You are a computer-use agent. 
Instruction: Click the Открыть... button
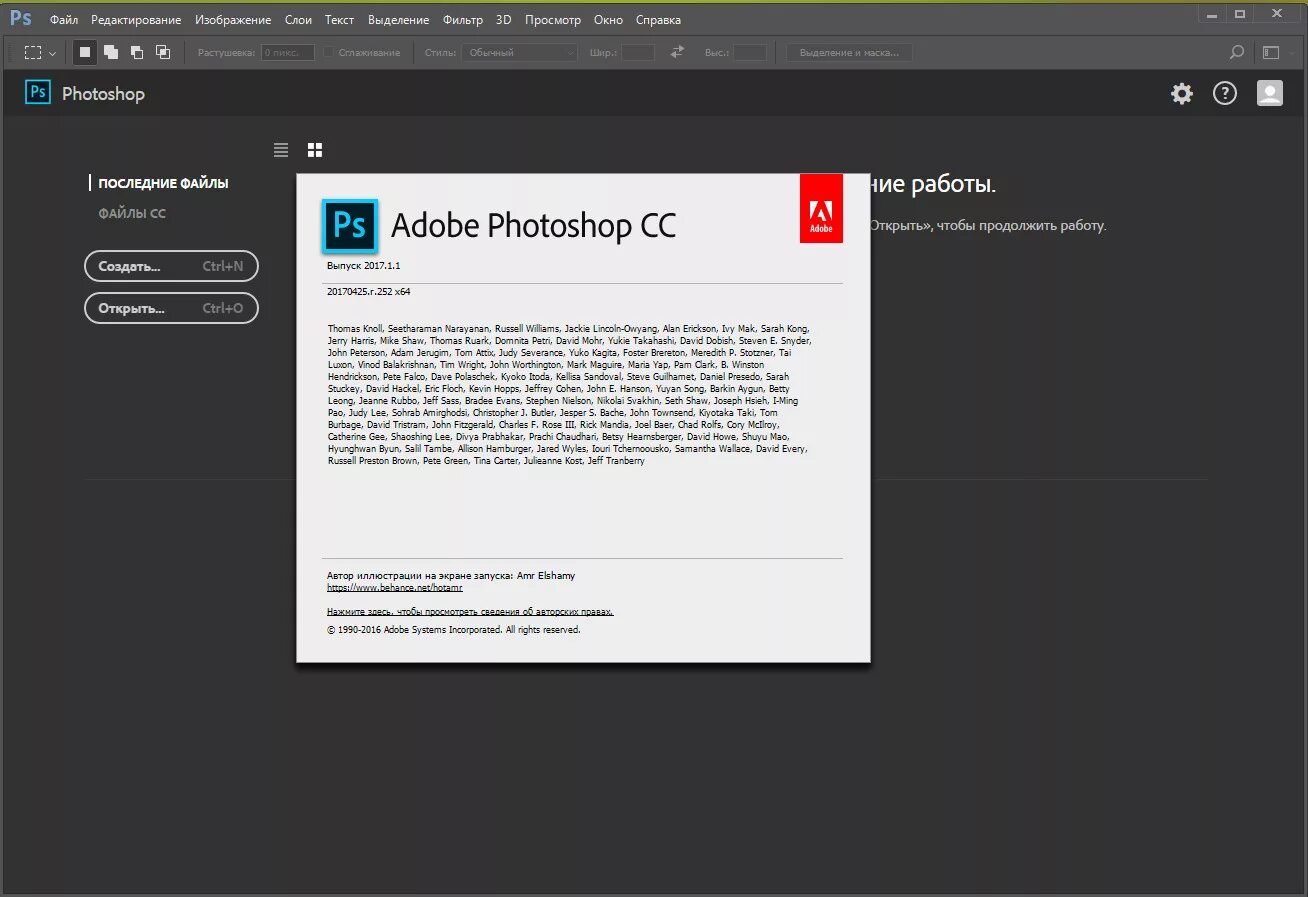tap(171, 308)
